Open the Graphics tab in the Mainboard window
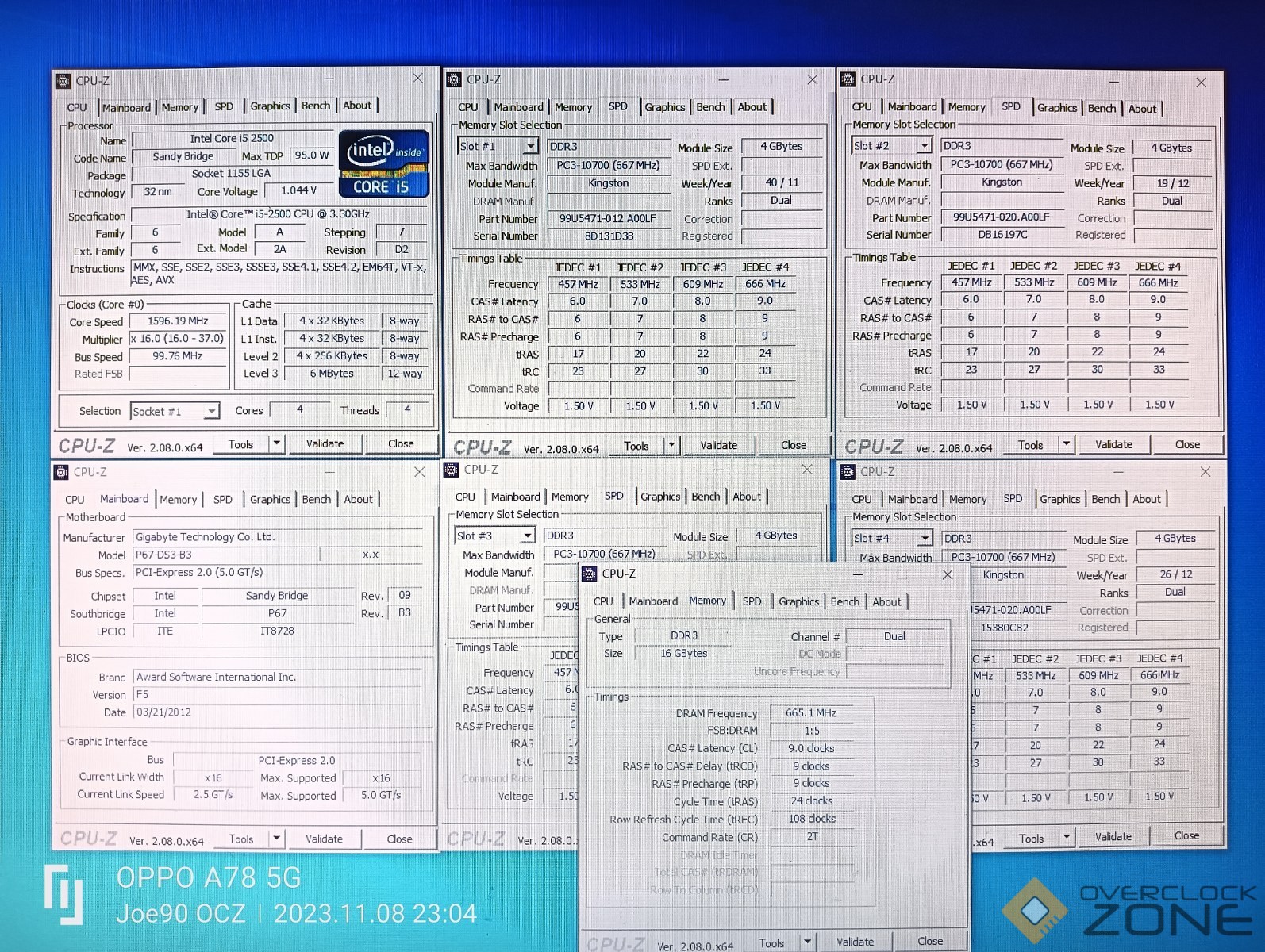This screenshot has width=1265, height=952. [270, 499]
